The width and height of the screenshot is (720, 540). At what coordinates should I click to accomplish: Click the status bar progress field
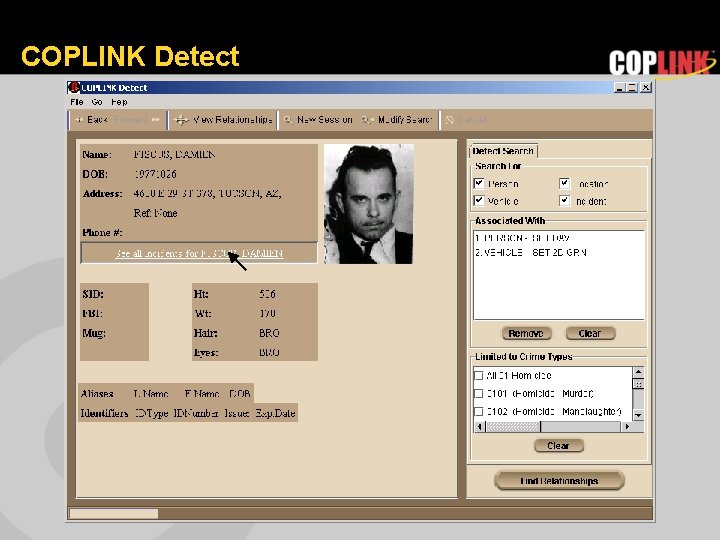pos(113,513)
